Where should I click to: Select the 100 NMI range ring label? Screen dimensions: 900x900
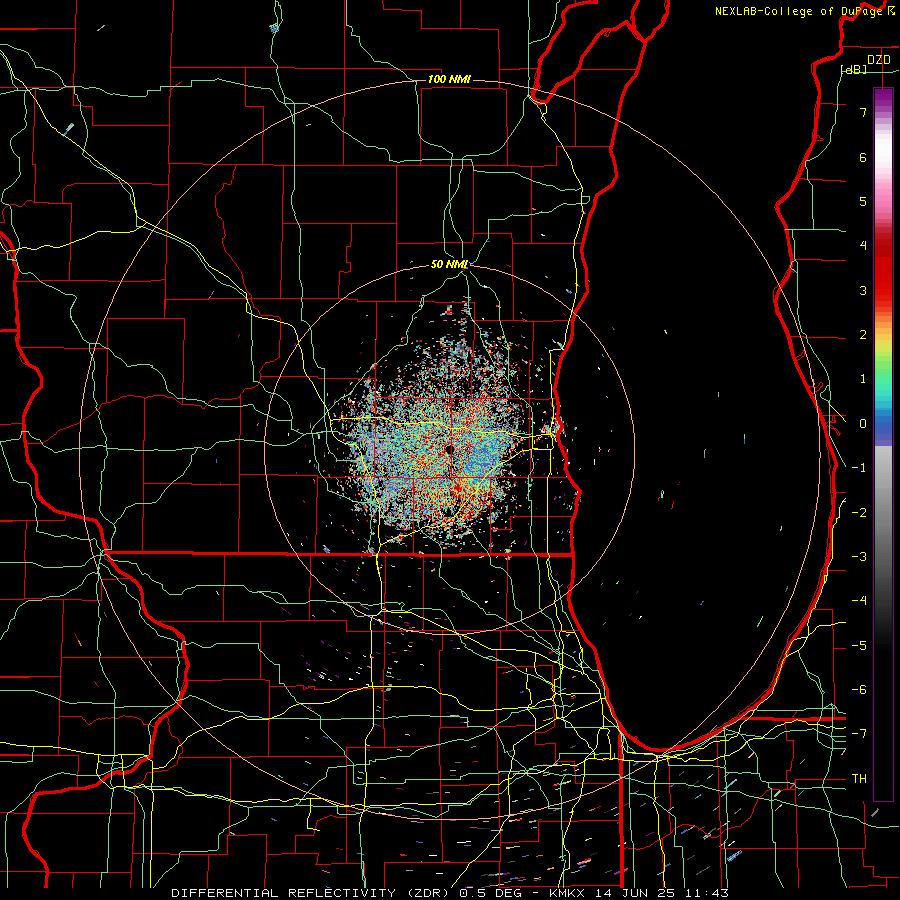(x=449, y=79)
